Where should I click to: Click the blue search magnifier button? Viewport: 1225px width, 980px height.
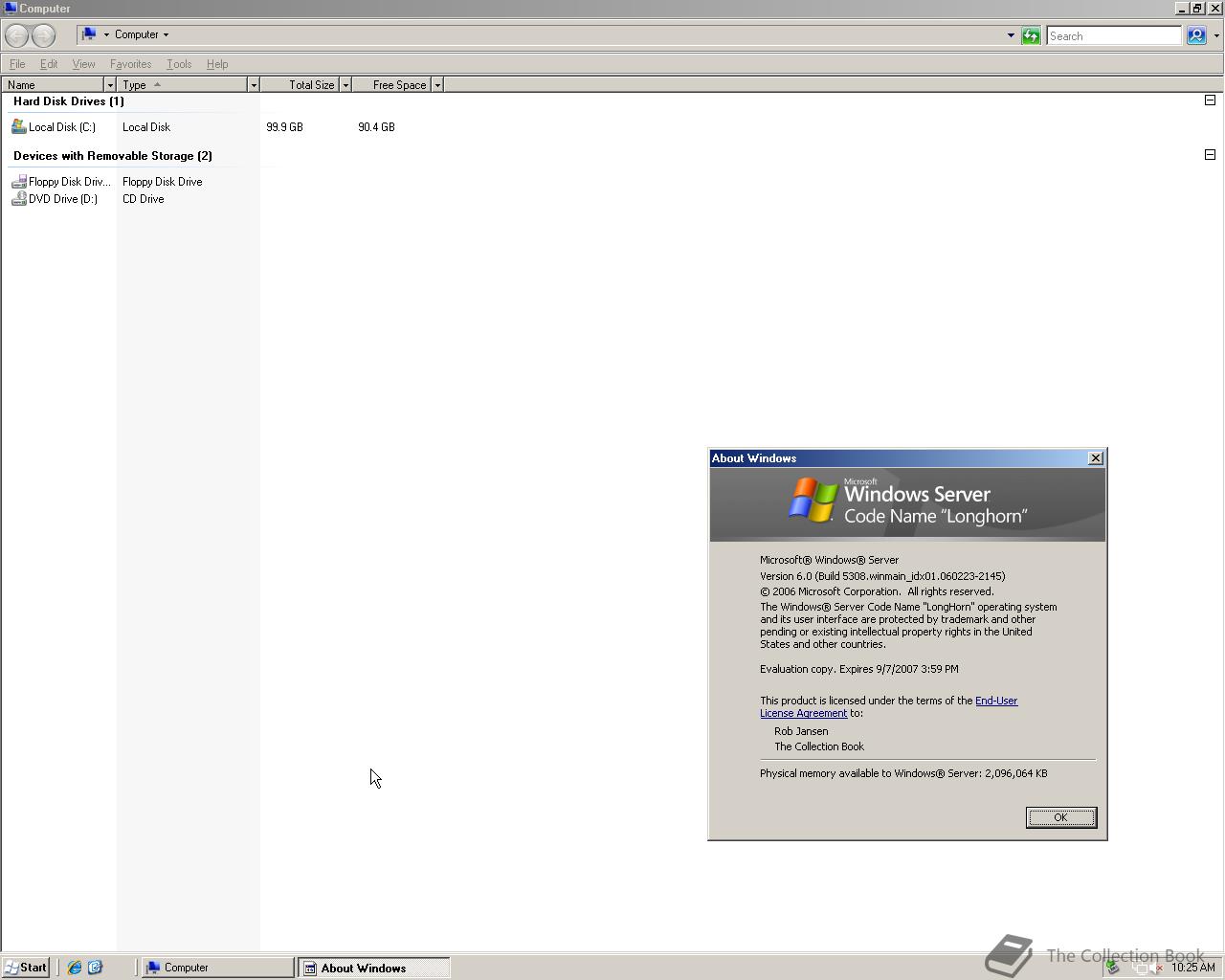(x=1196, y=35)
